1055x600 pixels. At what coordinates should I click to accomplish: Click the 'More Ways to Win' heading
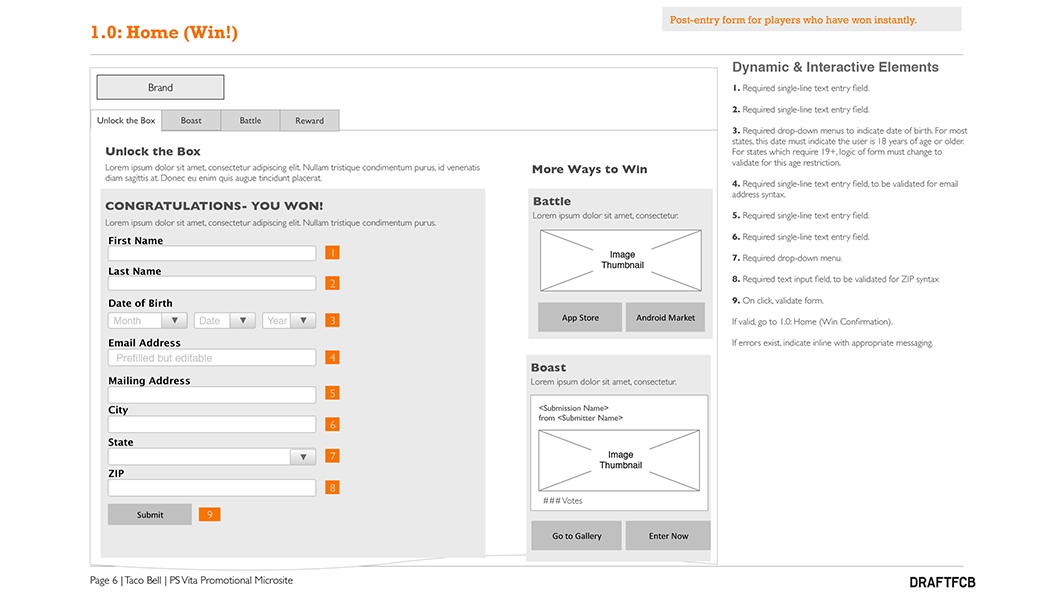tap(589, 170)
